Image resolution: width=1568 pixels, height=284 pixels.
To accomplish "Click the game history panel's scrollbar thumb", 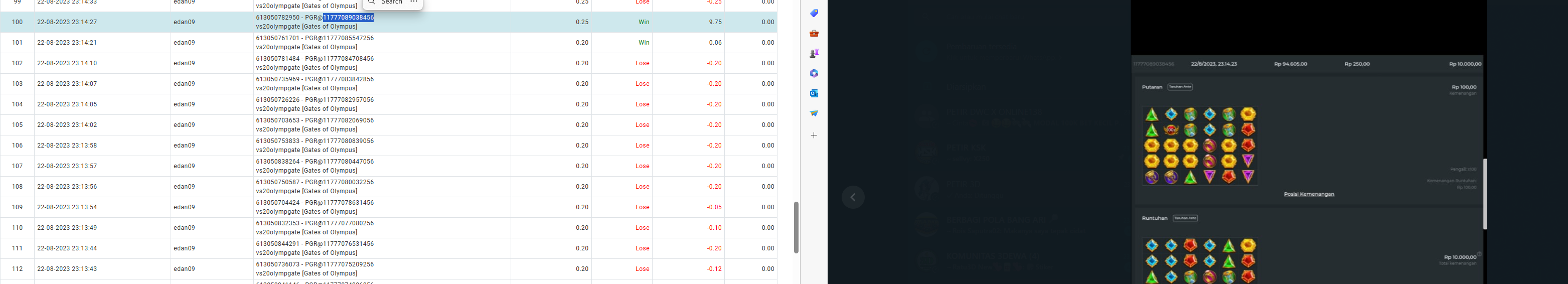I will (1485, 194).
